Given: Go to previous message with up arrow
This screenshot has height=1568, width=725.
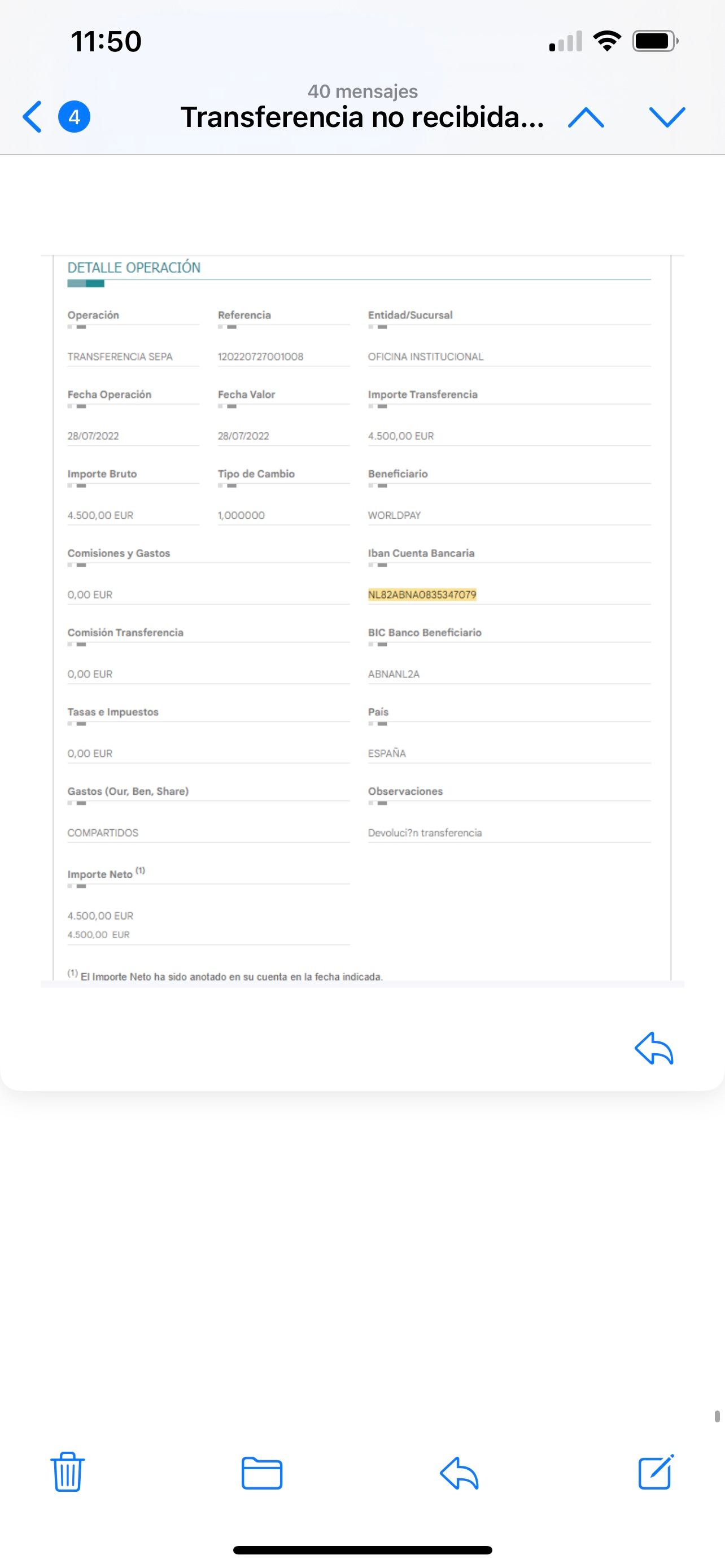Looking at the screenshot, I should (x=586, y=117).
